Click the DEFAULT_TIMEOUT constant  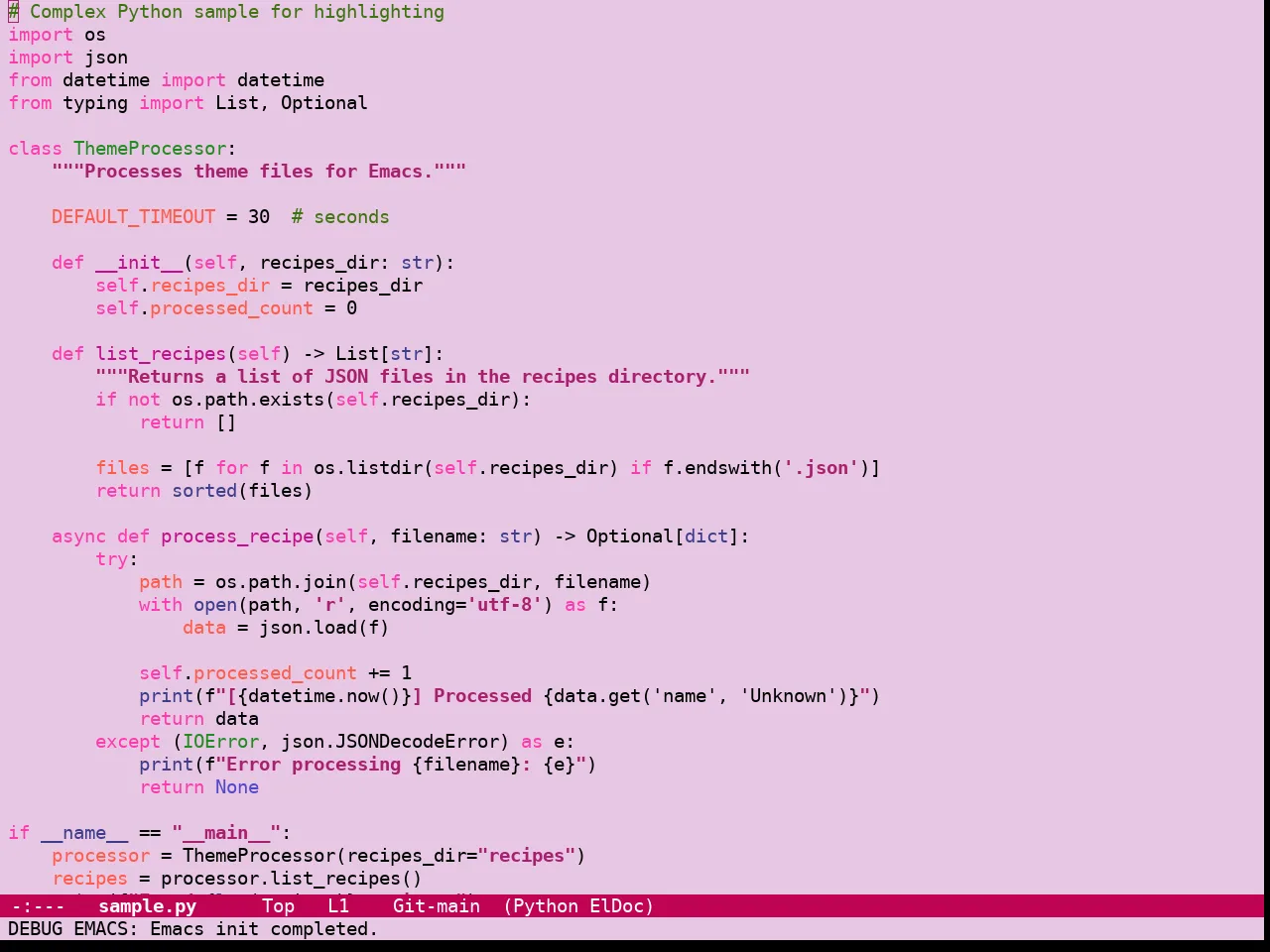[134, 217]
